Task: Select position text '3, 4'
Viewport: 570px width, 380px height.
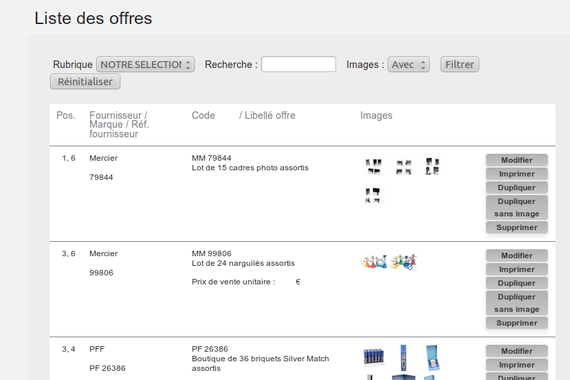Action: coord(69,349)
